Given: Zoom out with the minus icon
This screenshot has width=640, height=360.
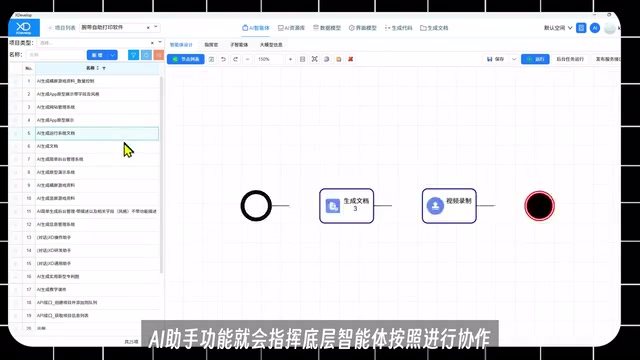Looking at the screenshot, I should (x=248, y=59).
